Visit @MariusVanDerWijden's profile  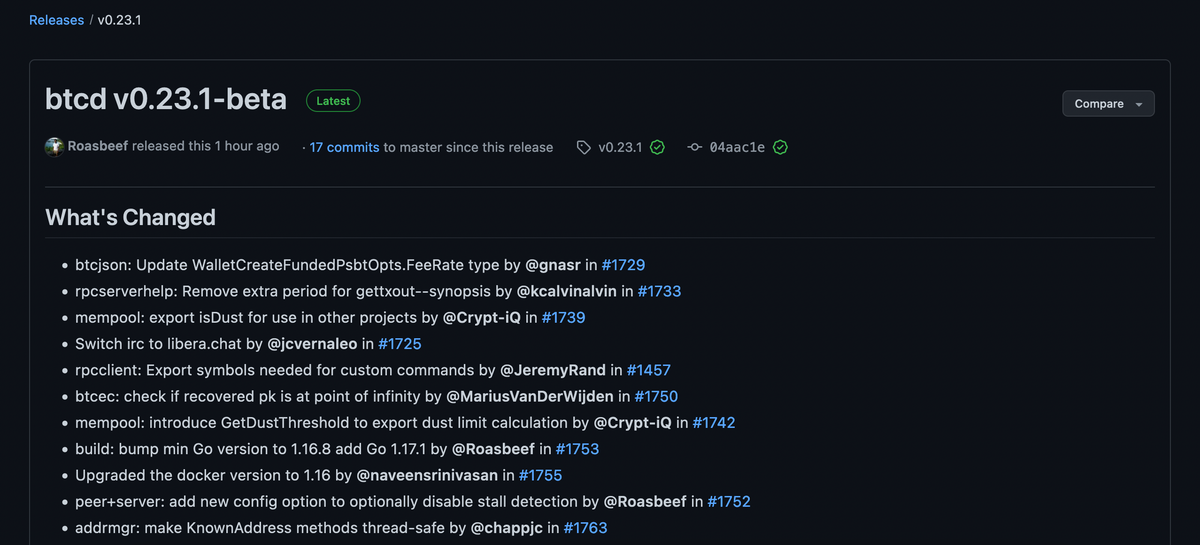(x=531, y=396)
